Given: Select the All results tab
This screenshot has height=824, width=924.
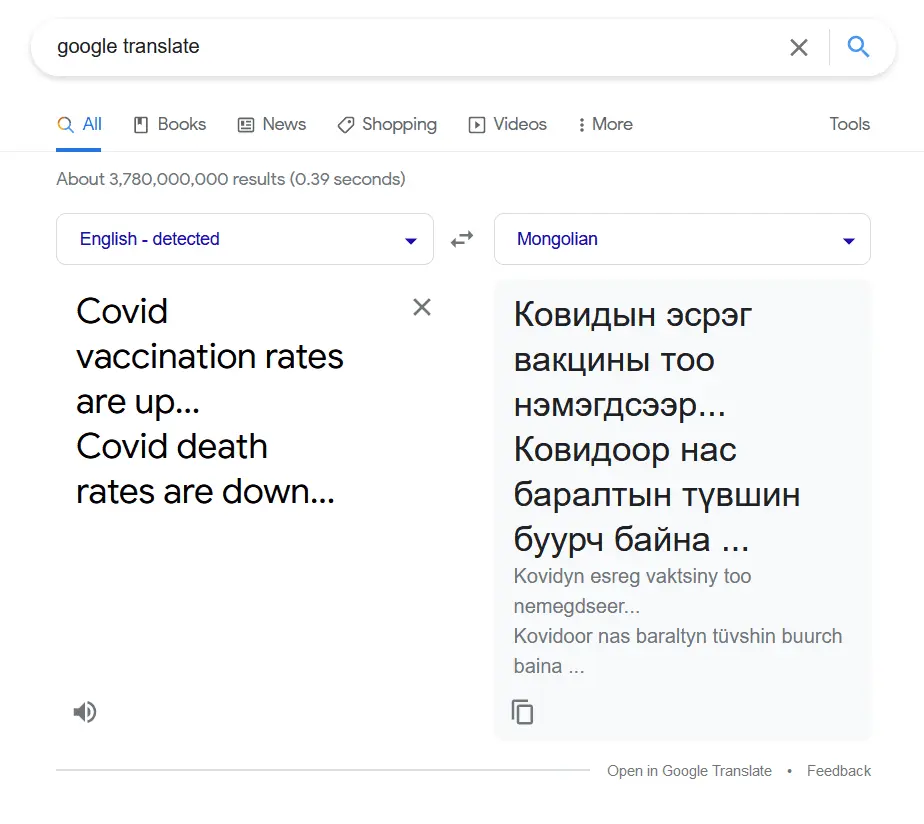Looking at the screenshot, I should tap(80, 125).
